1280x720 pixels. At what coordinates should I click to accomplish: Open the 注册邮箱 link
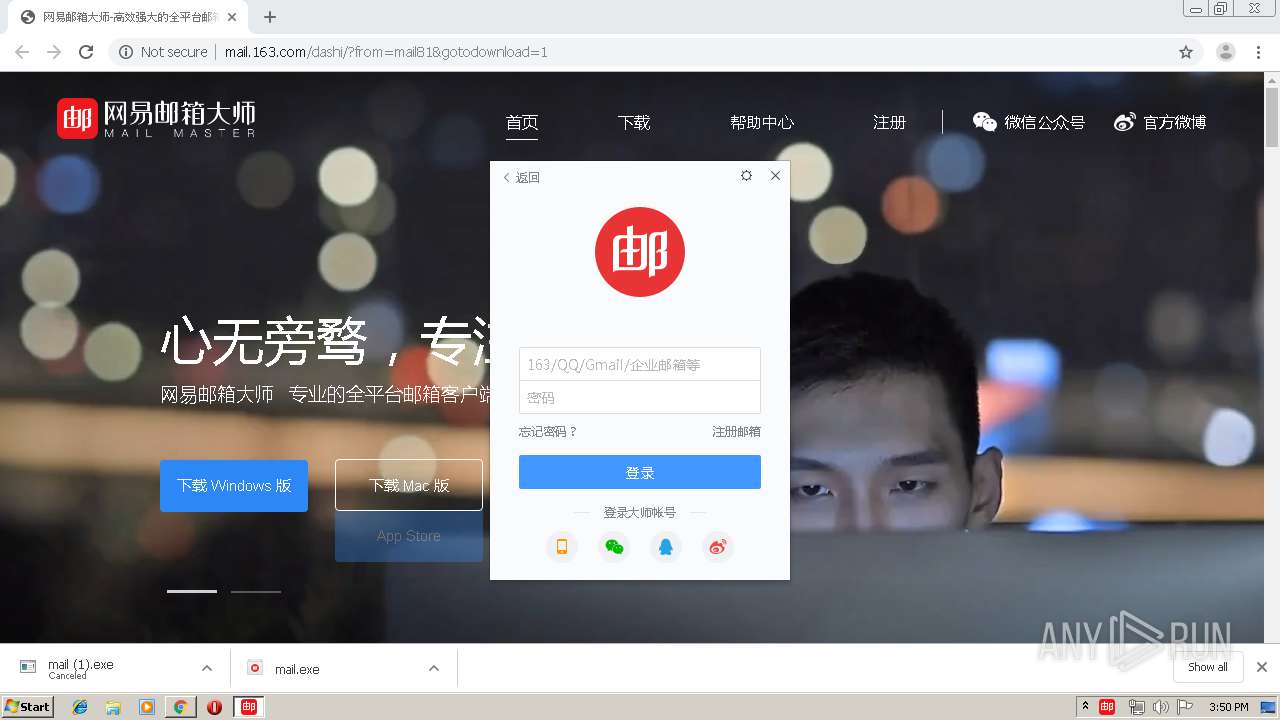736,432
